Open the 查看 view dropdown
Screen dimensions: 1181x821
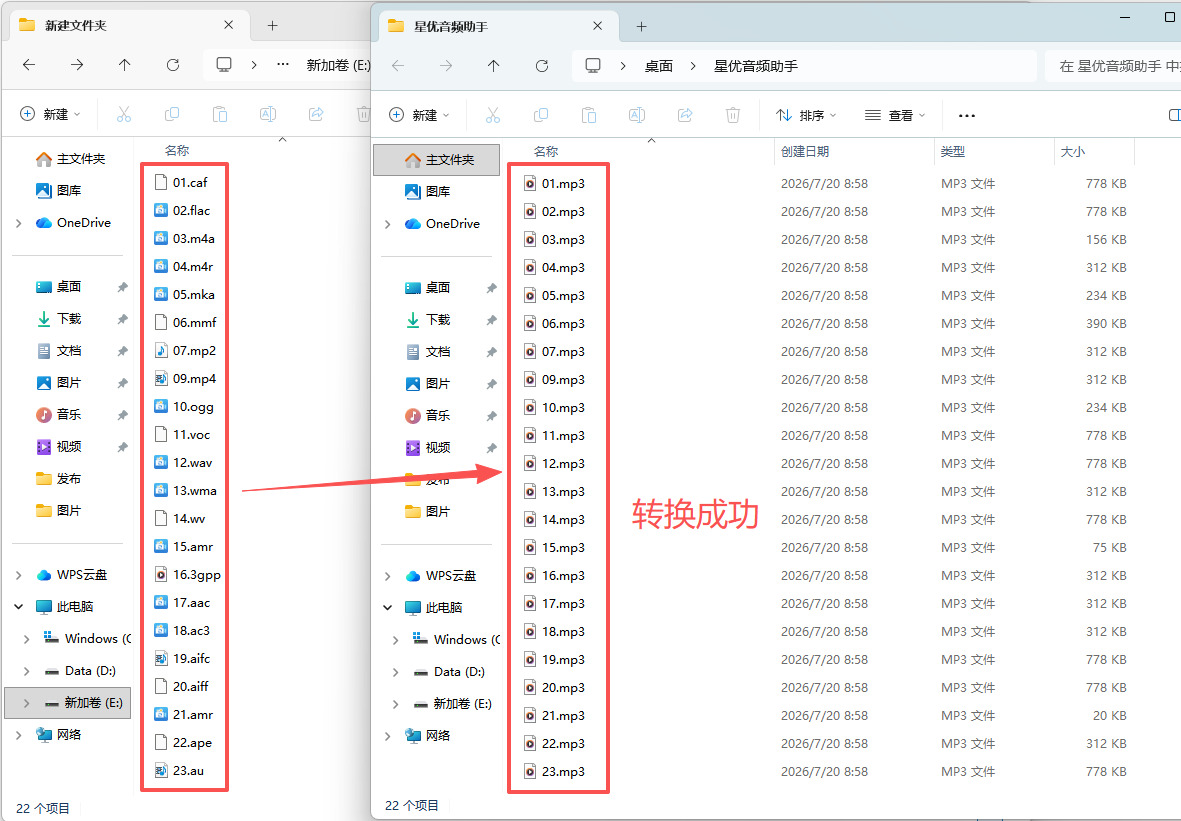895,115
